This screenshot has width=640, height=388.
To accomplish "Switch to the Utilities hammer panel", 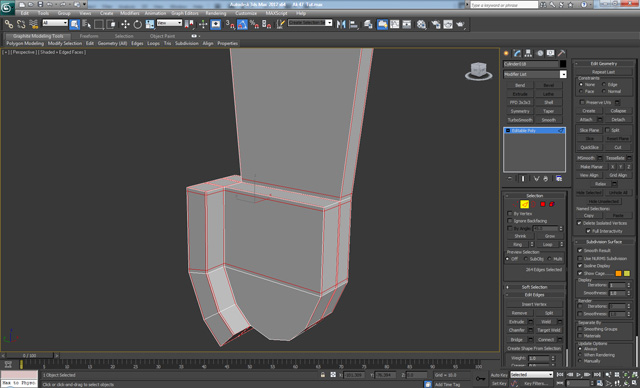I will pyautogui.click(x=562, y=53).
